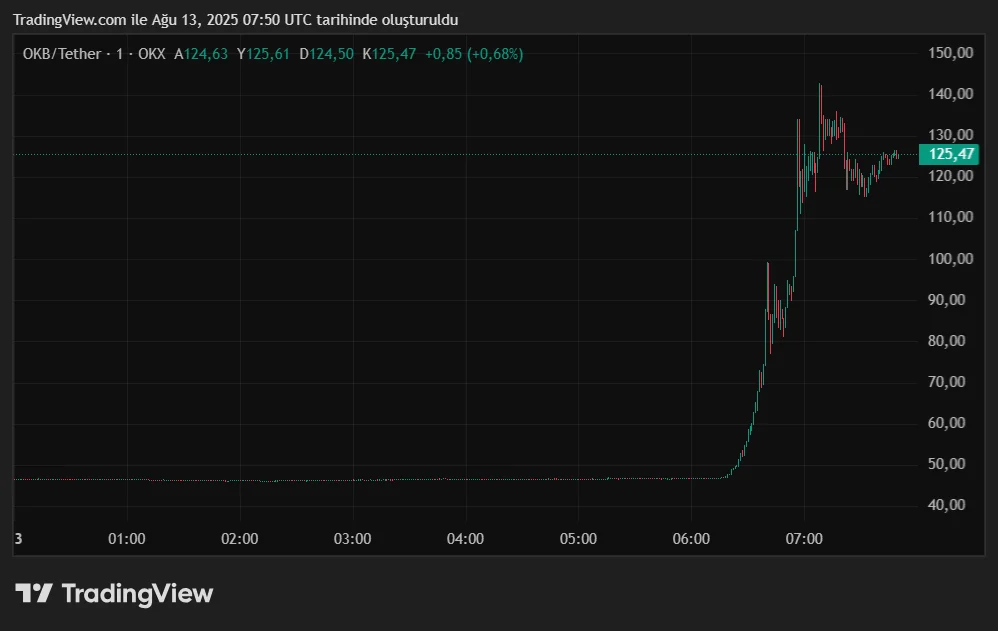The width and height of the screenshot is (998, 631).
Task: Click the low value D124,50
Action: (x=327, y=54)
